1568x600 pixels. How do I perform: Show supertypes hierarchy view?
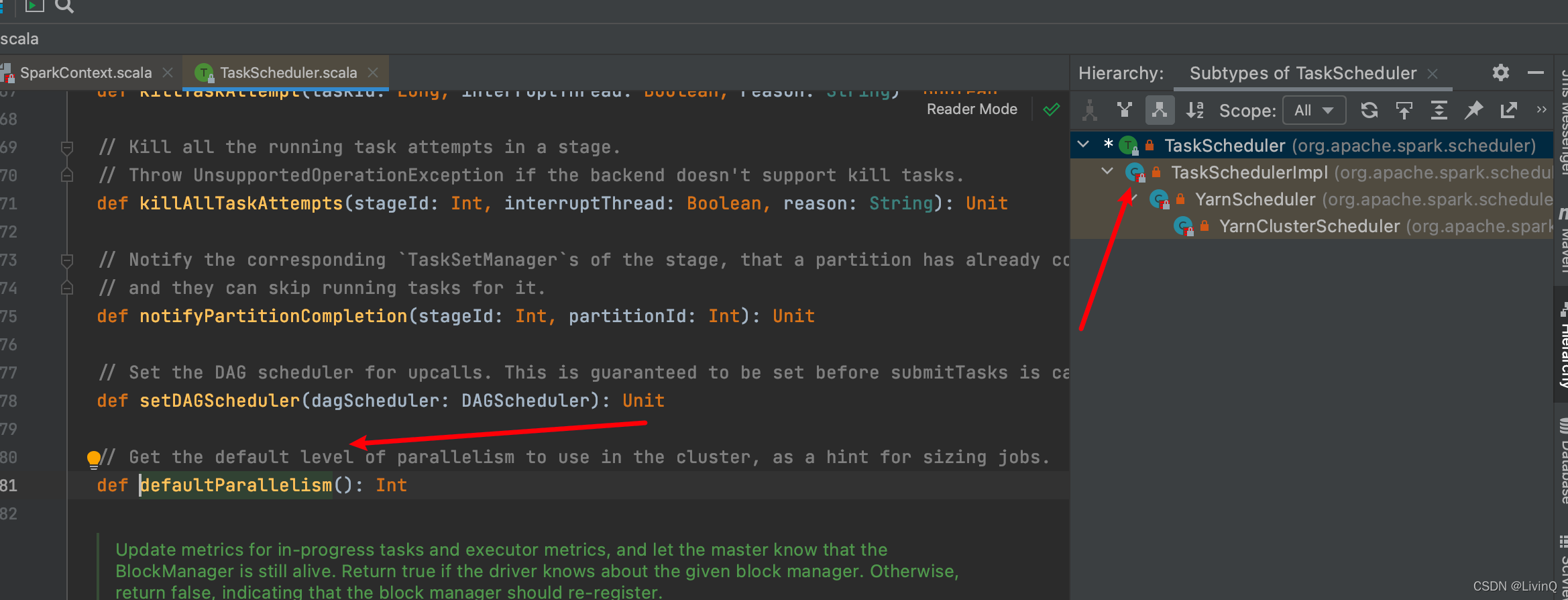(1125, 110)
